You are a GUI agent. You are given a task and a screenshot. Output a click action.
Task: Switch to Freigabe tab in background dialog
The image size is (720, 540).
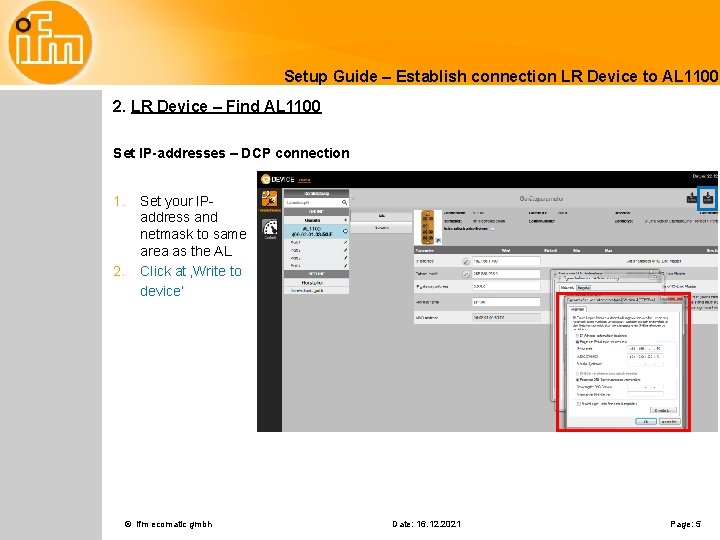pyautogui.click(x=583, y=287)
